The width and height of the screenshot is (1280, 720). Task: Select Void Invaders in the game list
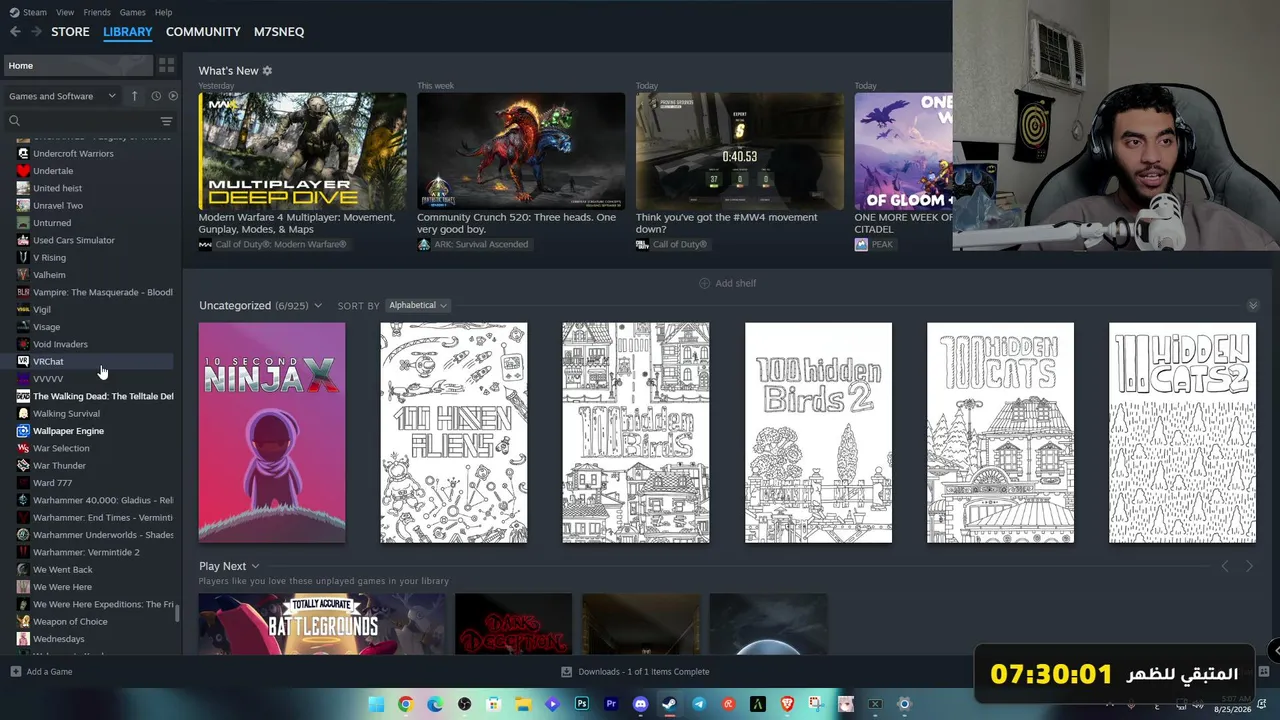point(60,344)
